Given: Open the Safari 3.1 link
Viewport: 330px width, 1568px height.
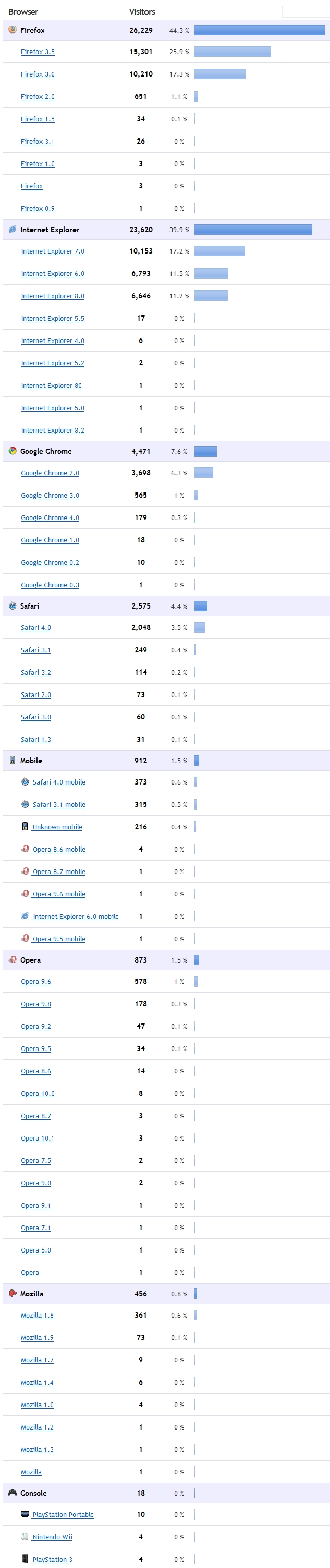Looking at the screenshot, I should pyautogui.click(x=36, y=650).
